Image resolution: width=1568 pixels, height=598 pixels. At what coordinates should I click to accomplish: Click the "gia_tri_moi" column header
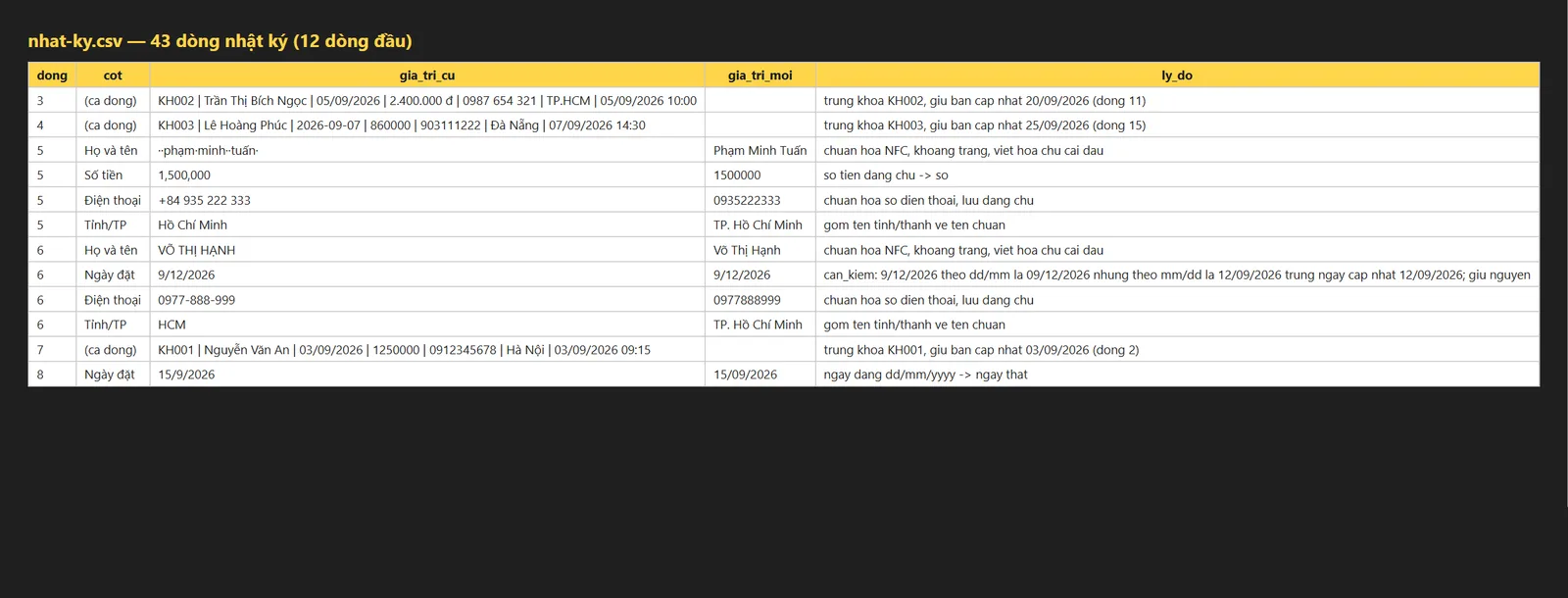click(760, 75)
